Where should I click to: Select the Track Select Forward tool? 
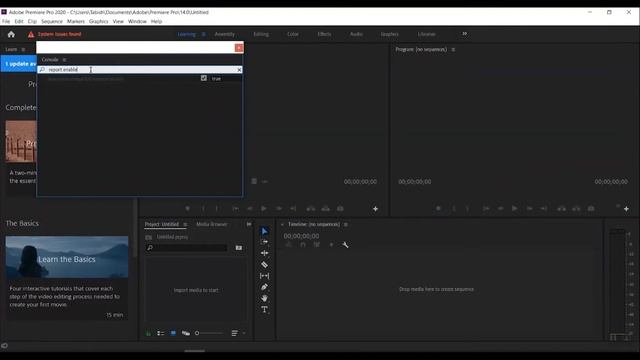[264, 242]
